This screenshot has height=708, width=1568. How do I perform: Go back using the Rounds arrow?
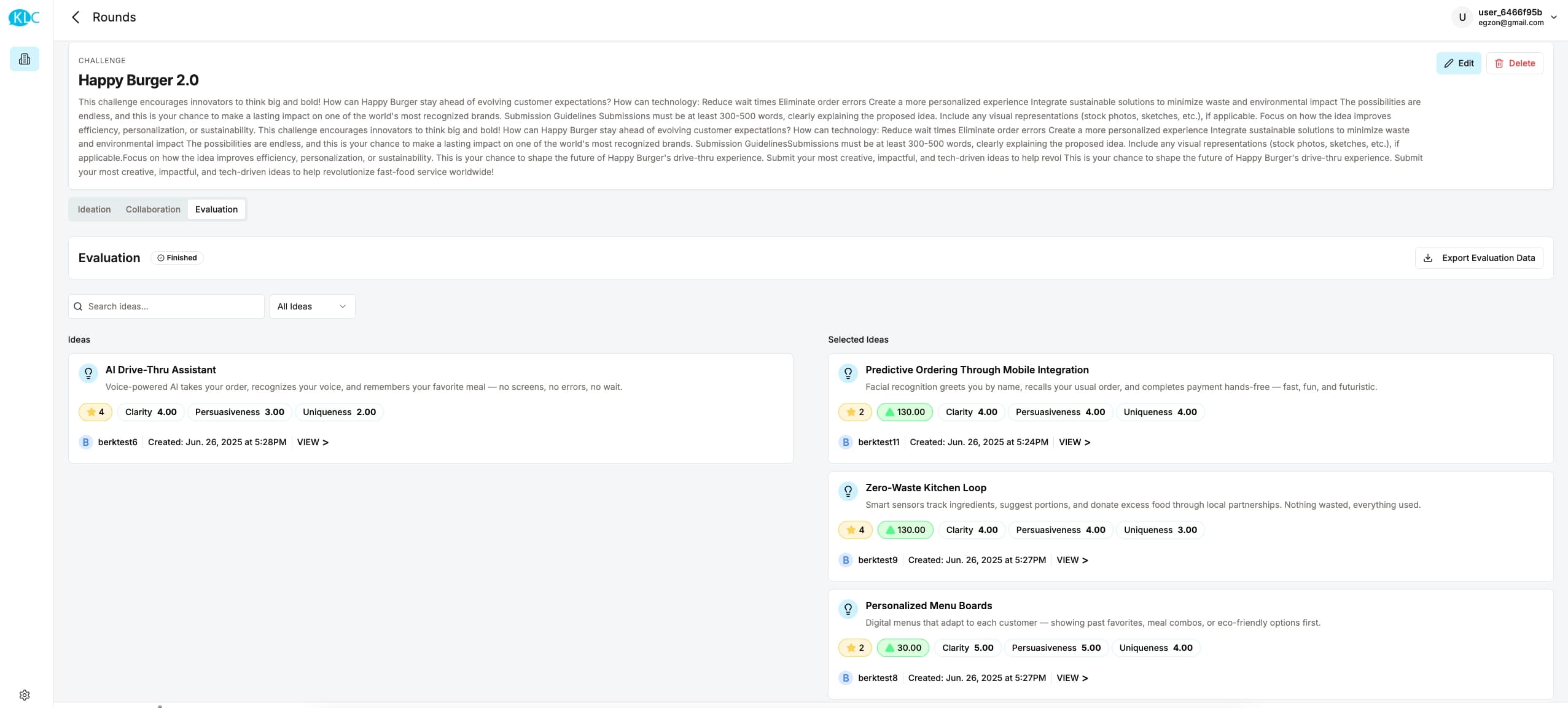coord(76,17)
